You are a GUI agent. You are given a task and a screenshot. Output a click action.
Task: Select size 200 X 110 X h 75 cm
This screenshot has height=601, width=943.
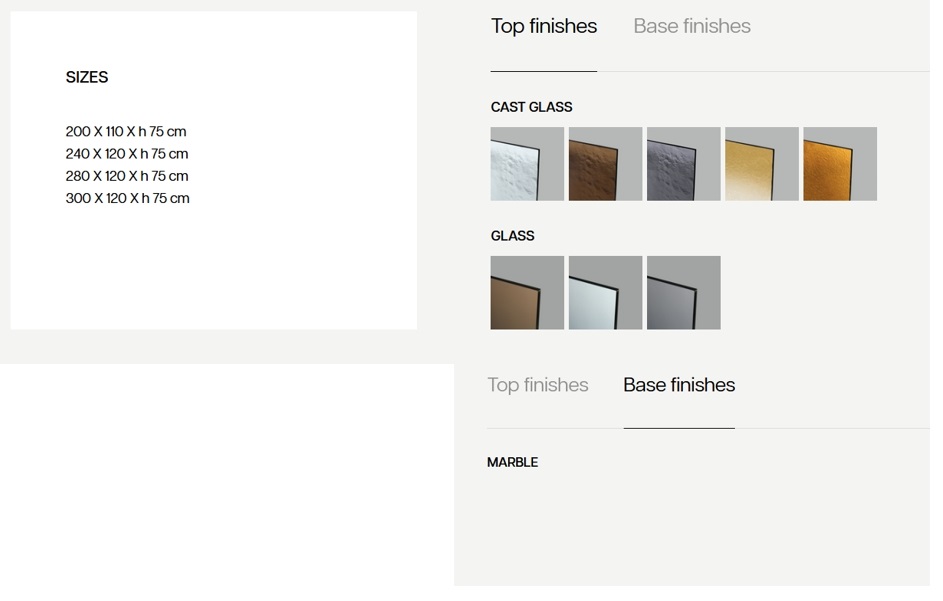pos(126,131)
